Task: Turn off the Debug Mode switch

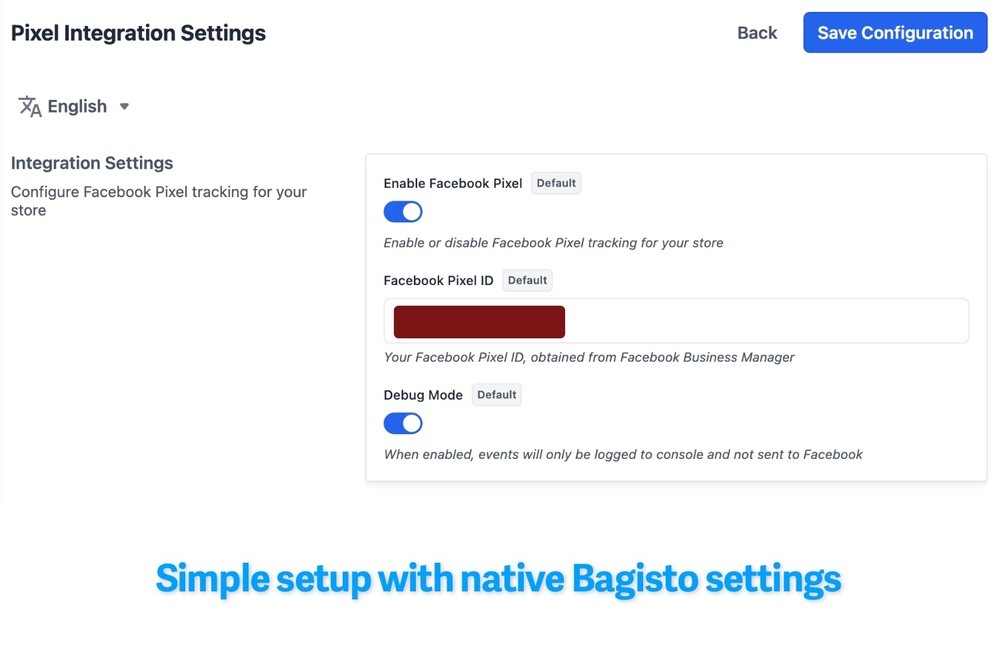Action: pos(403,424)
